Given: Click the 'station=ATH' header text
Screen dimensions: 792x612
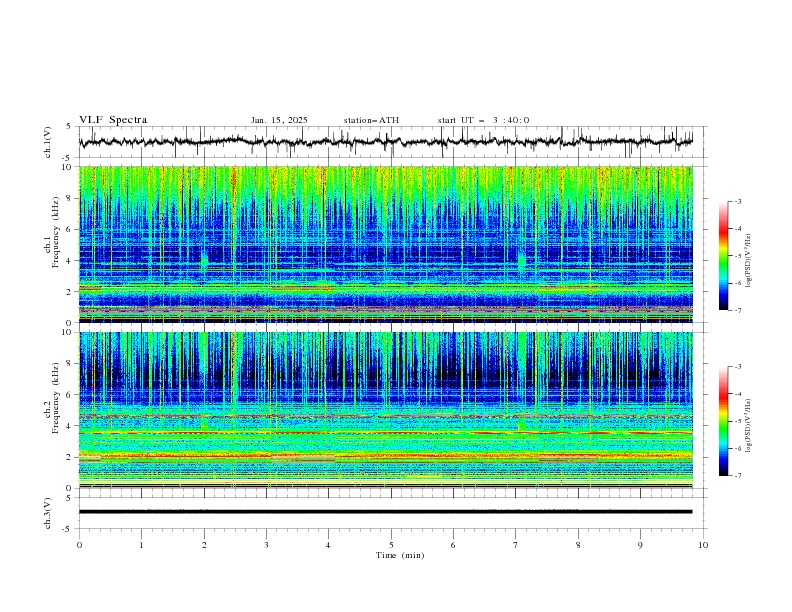Looking at the screenshot, I should pyautogui.click(x=371, y=120).
